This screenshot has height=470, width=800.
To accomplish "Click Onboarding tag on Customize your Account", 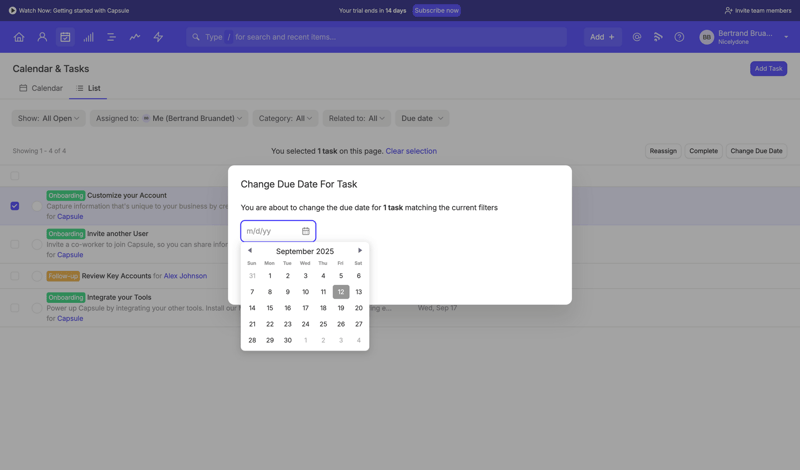I will pyautogui.click(x=65, y=195).
